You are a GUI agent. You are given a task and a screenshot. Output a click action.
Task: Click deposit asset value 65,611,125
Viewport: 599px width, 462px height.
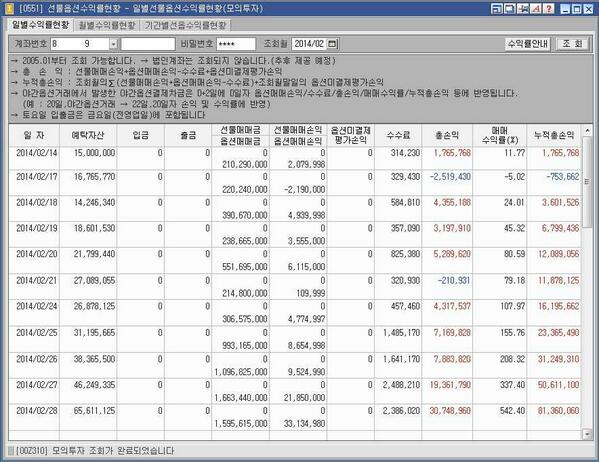[x=94, y=411]
